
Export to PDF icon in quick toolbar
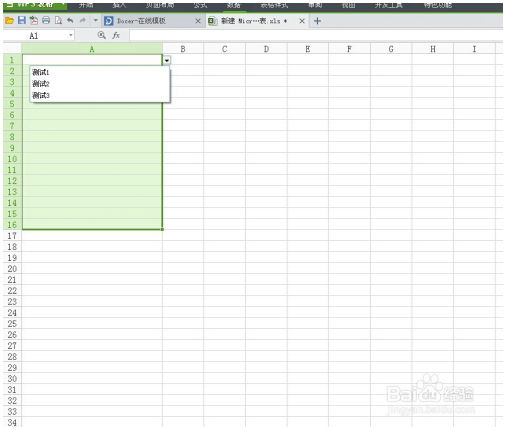34,20
